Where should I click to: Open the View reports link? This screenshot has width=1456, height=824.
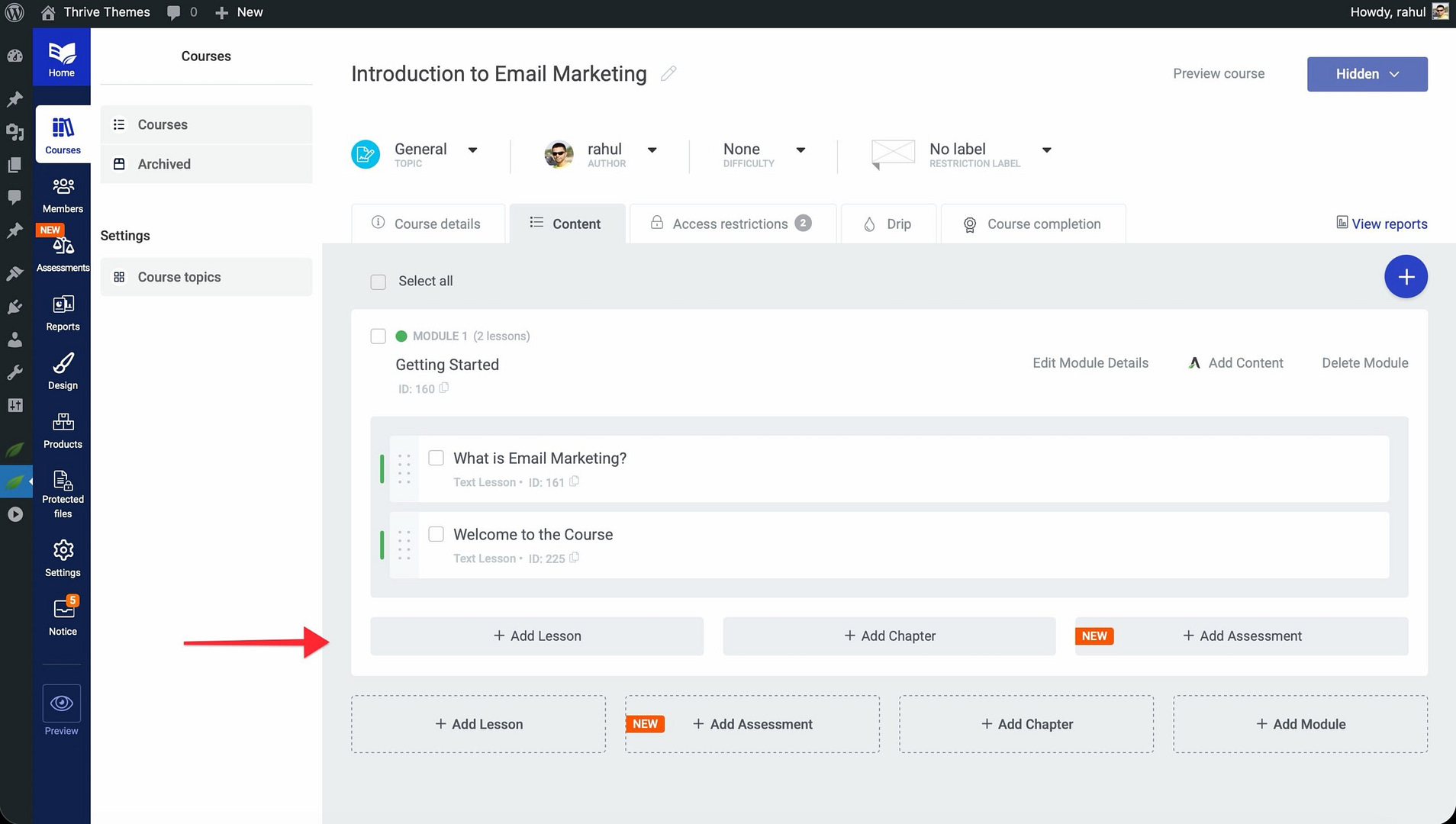[1381, 224]
